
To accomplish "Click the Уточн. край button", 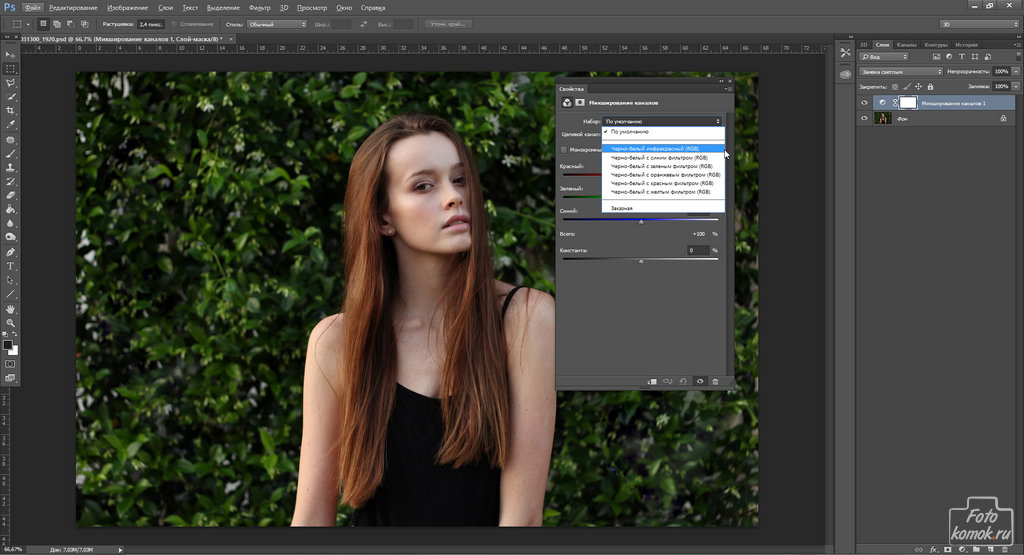I will coord(447,24).
